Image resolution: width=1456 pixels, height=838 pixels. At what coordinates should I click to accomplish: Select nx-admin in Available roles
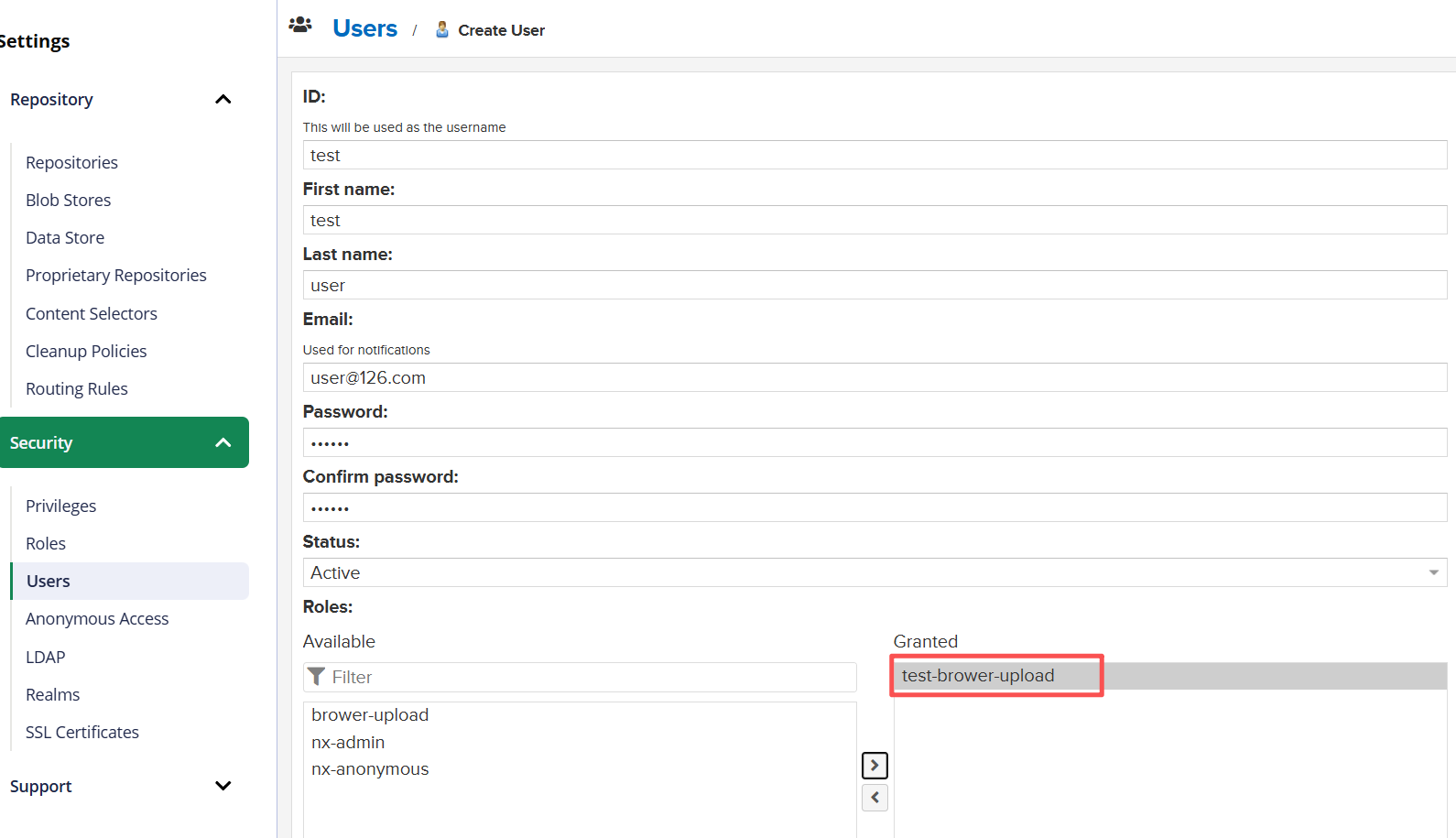click(x=348, y=742)
